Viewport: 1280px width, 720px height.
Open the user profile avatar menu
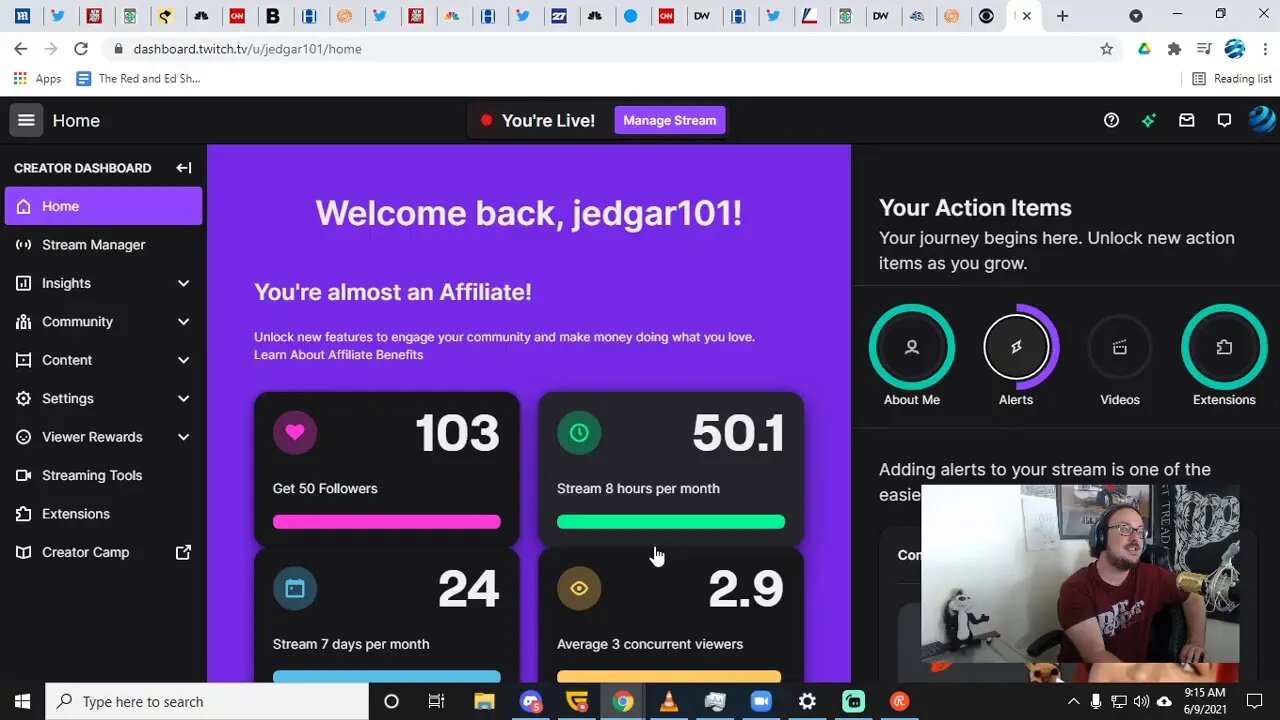[x=1262, y=120]
